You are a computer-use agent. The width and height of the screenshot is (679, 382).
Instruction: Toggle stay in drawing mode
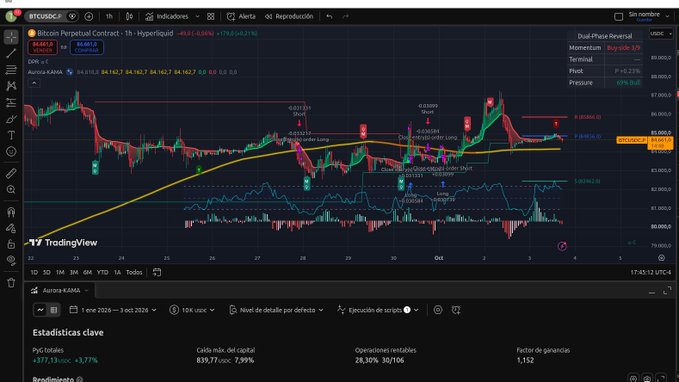click(x=11, y=228)
